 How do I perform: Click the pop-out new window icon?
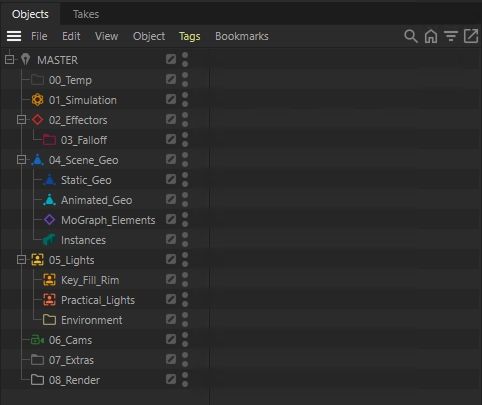[471, 36]
